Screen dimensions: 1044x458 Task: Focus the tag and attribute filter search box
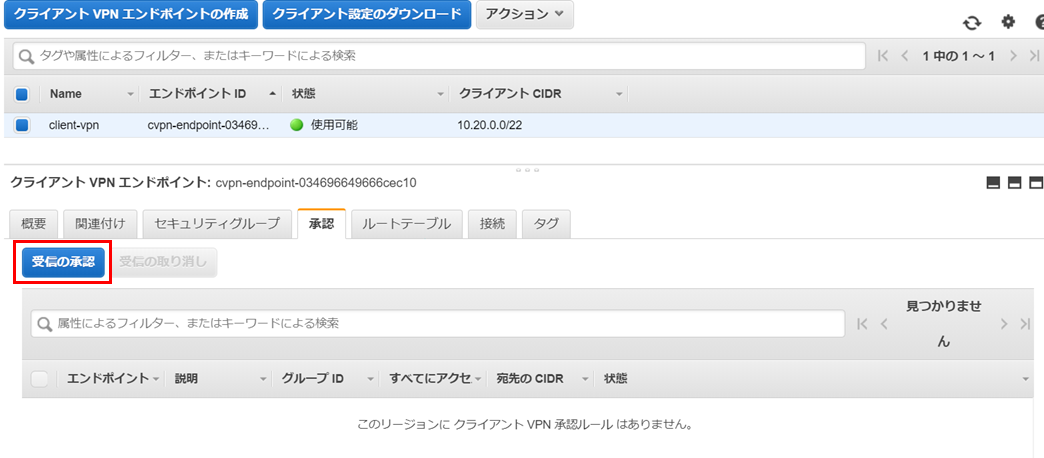pos(439,56)
